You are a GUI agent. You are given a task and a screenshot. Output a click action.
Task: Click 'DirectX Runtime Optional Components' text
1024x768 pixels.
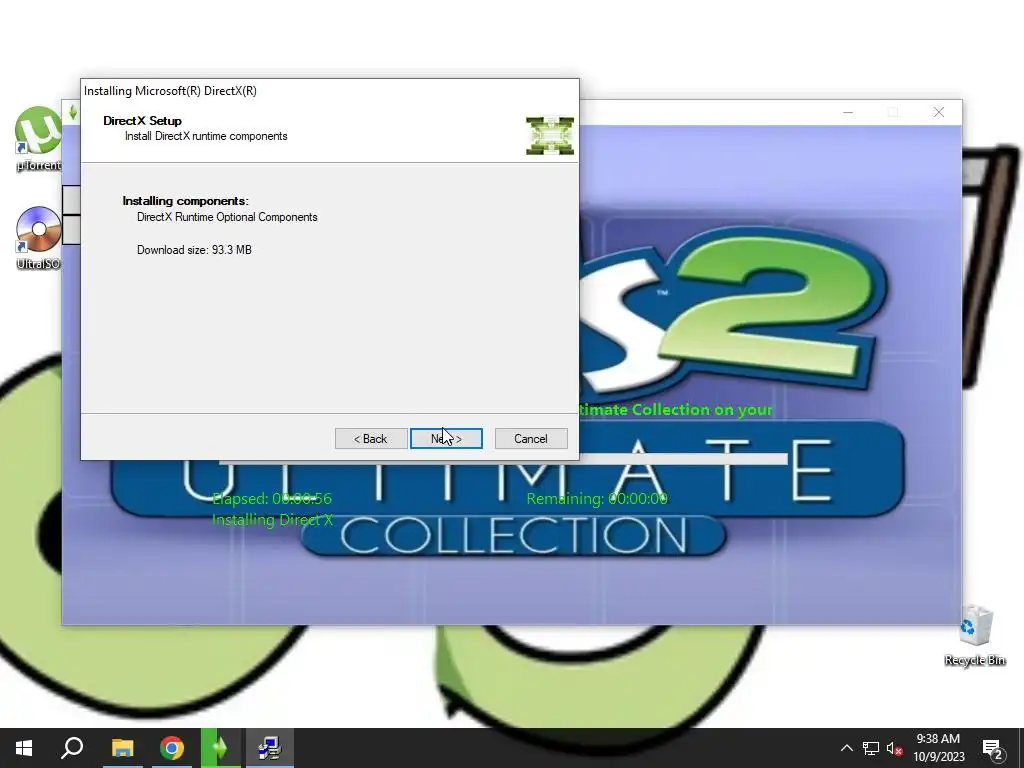tap(227, 217)
